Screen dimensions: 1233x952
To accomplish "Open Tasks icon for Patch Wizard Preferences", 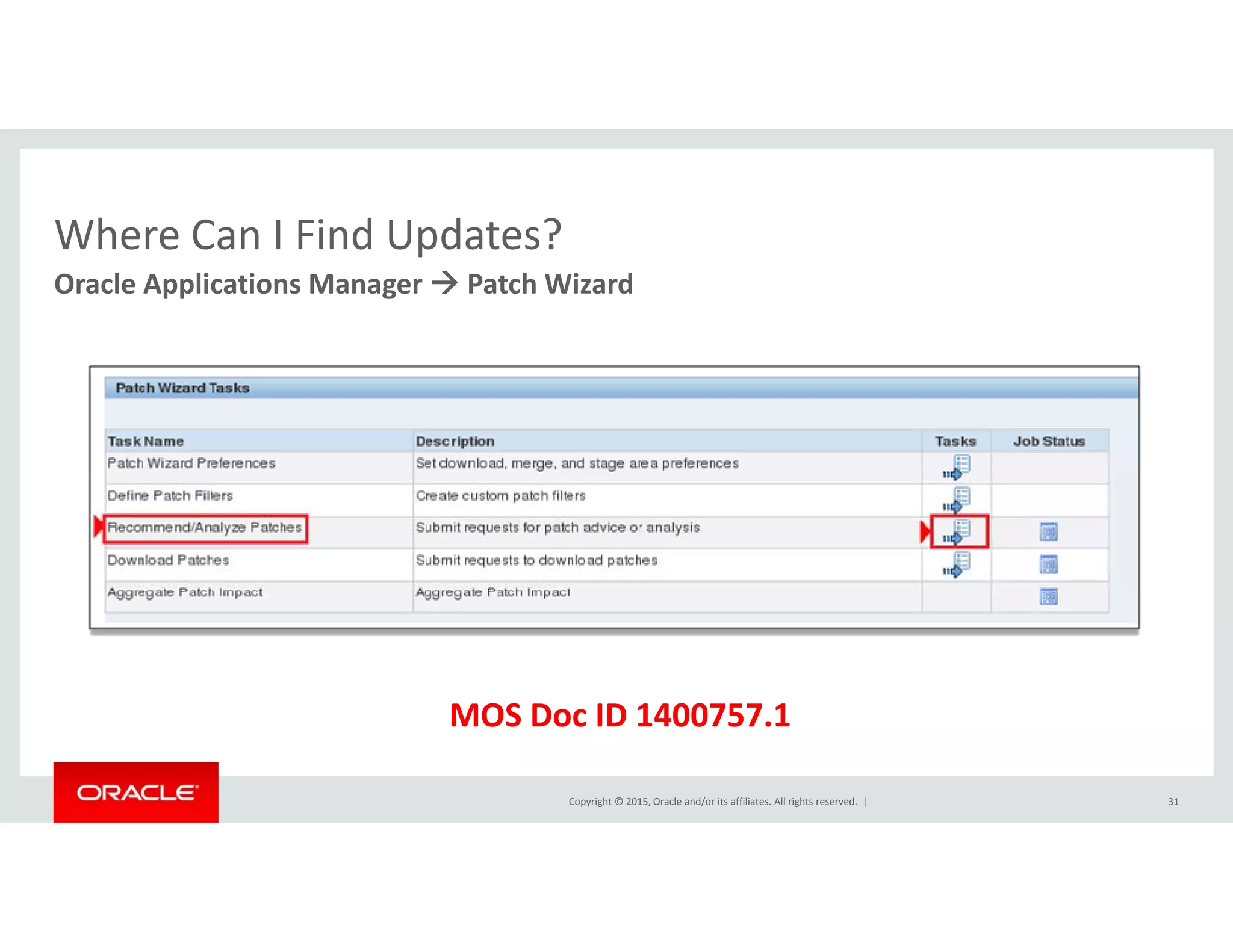I will pos(957,468).
